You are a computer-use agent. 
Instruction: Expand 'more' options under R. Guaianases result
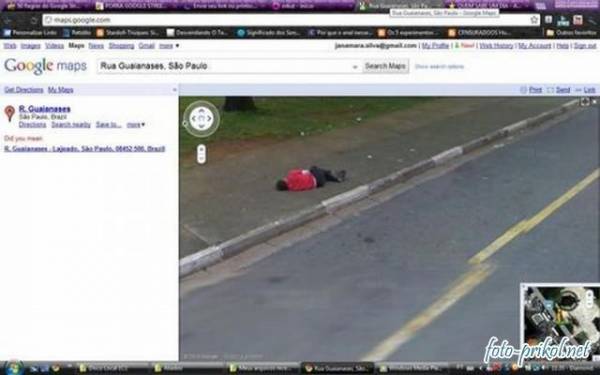coord(136,125)
